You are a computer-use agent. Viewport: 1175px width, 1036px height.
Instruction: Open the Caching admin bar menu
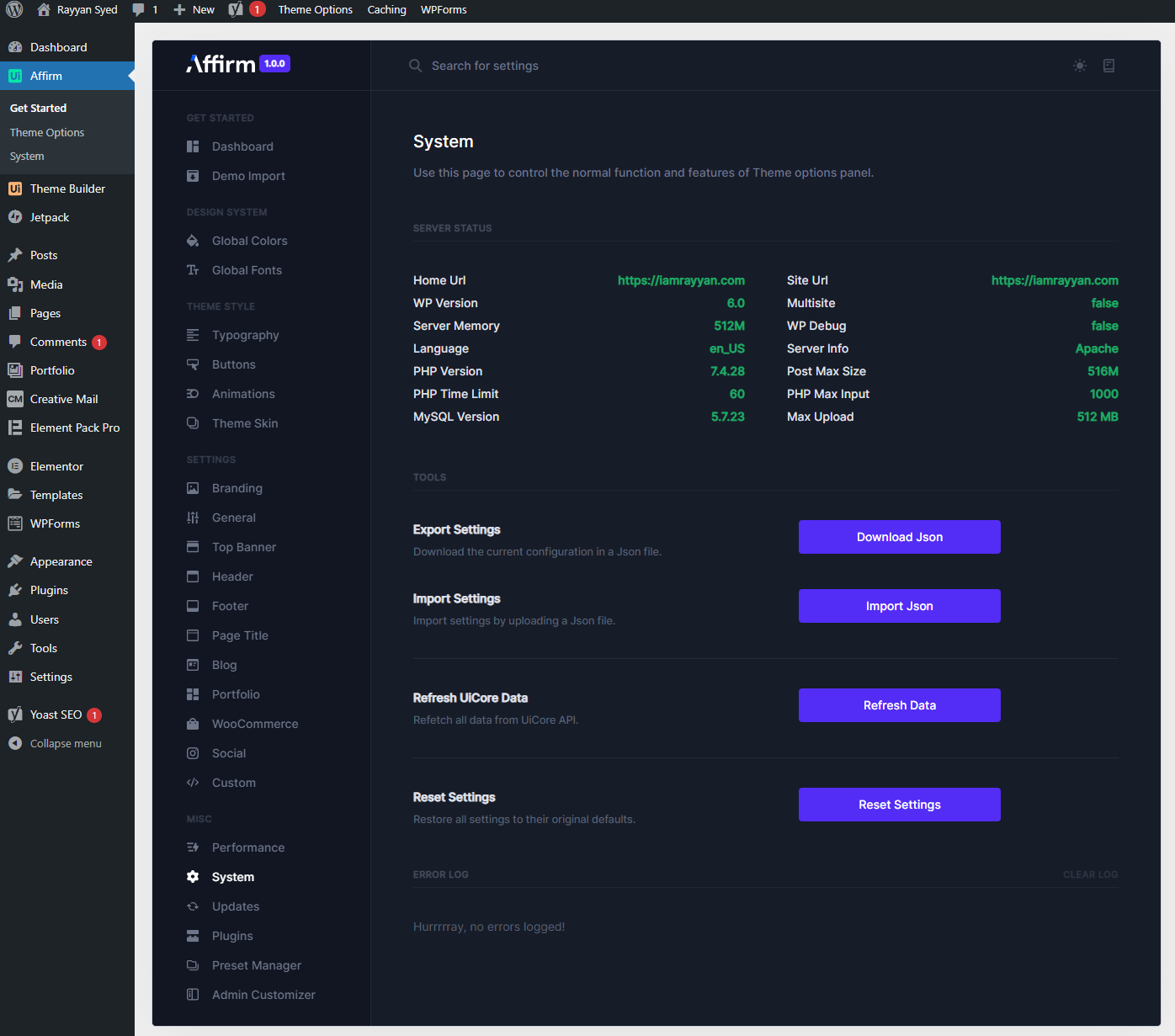(x=387, y=10)
